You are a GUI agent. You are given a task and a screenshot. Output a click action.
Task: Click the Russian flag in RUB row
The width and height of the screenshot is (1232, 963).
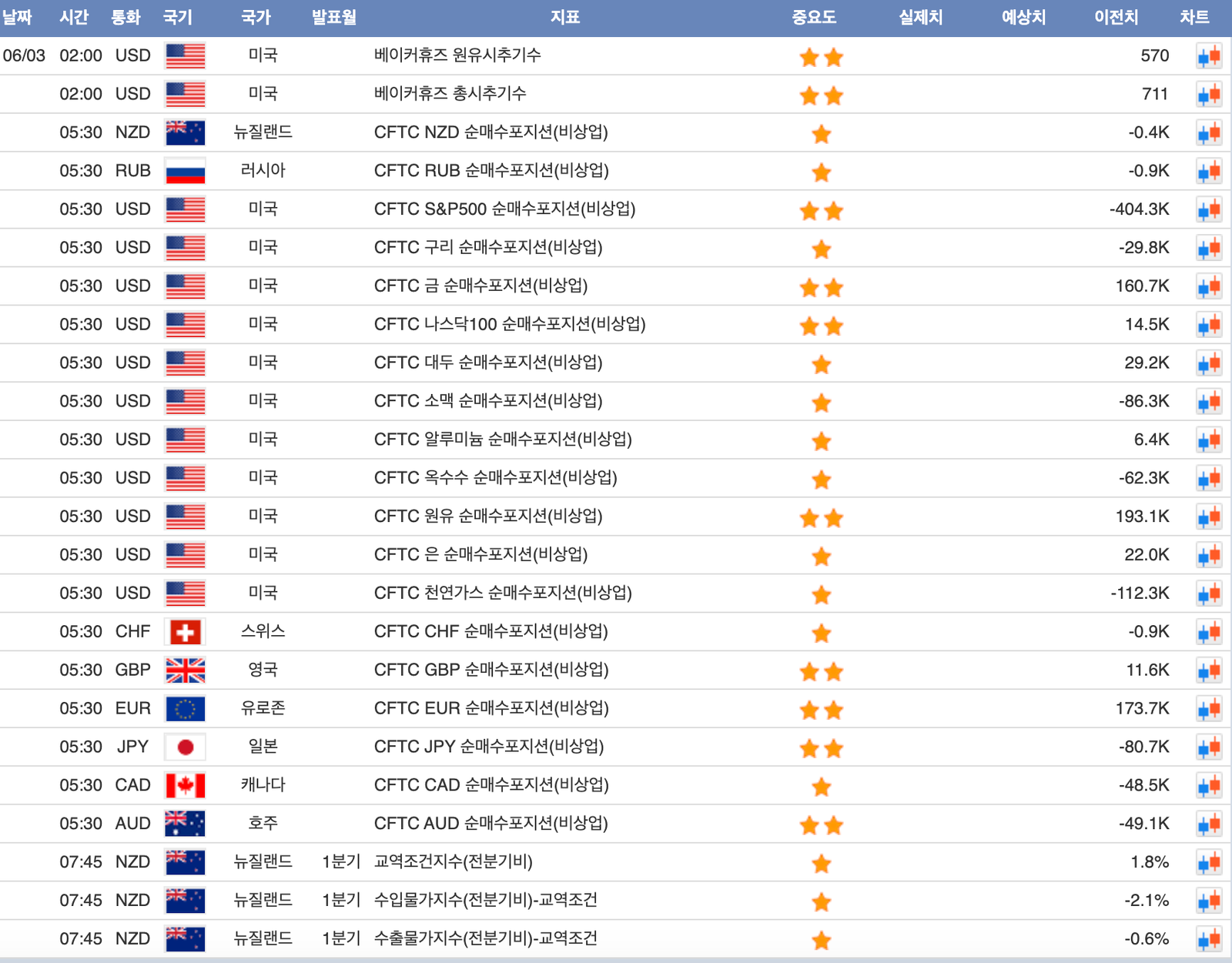pos(185,171)
